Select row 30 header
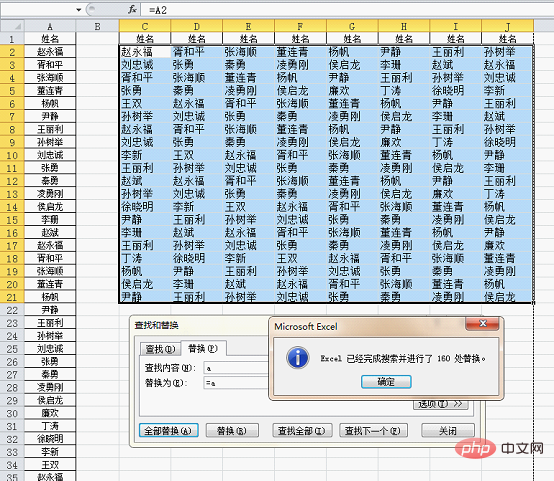 tap(12, 413)
